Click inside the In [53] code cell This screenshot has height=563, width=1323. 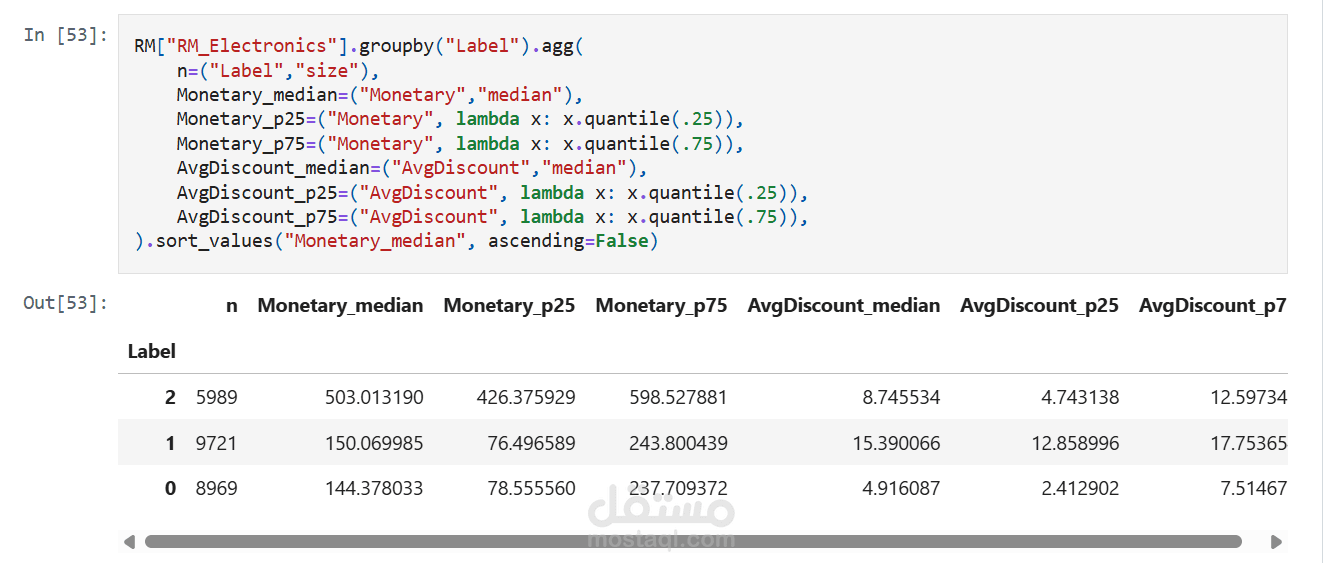(702, 144)
